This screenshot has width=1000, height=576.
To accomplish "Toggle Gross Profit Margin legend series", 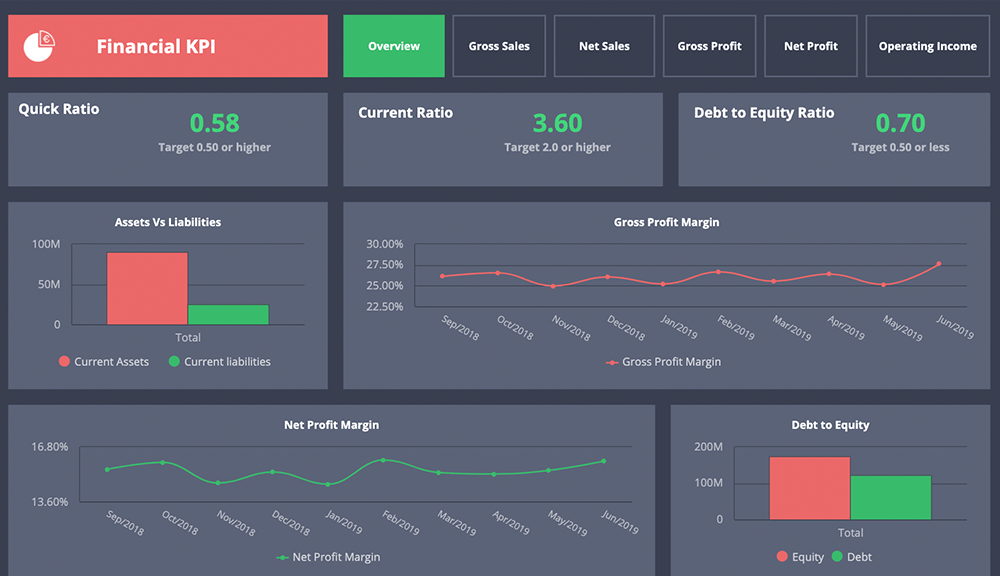I will click(x=663, y=362).
